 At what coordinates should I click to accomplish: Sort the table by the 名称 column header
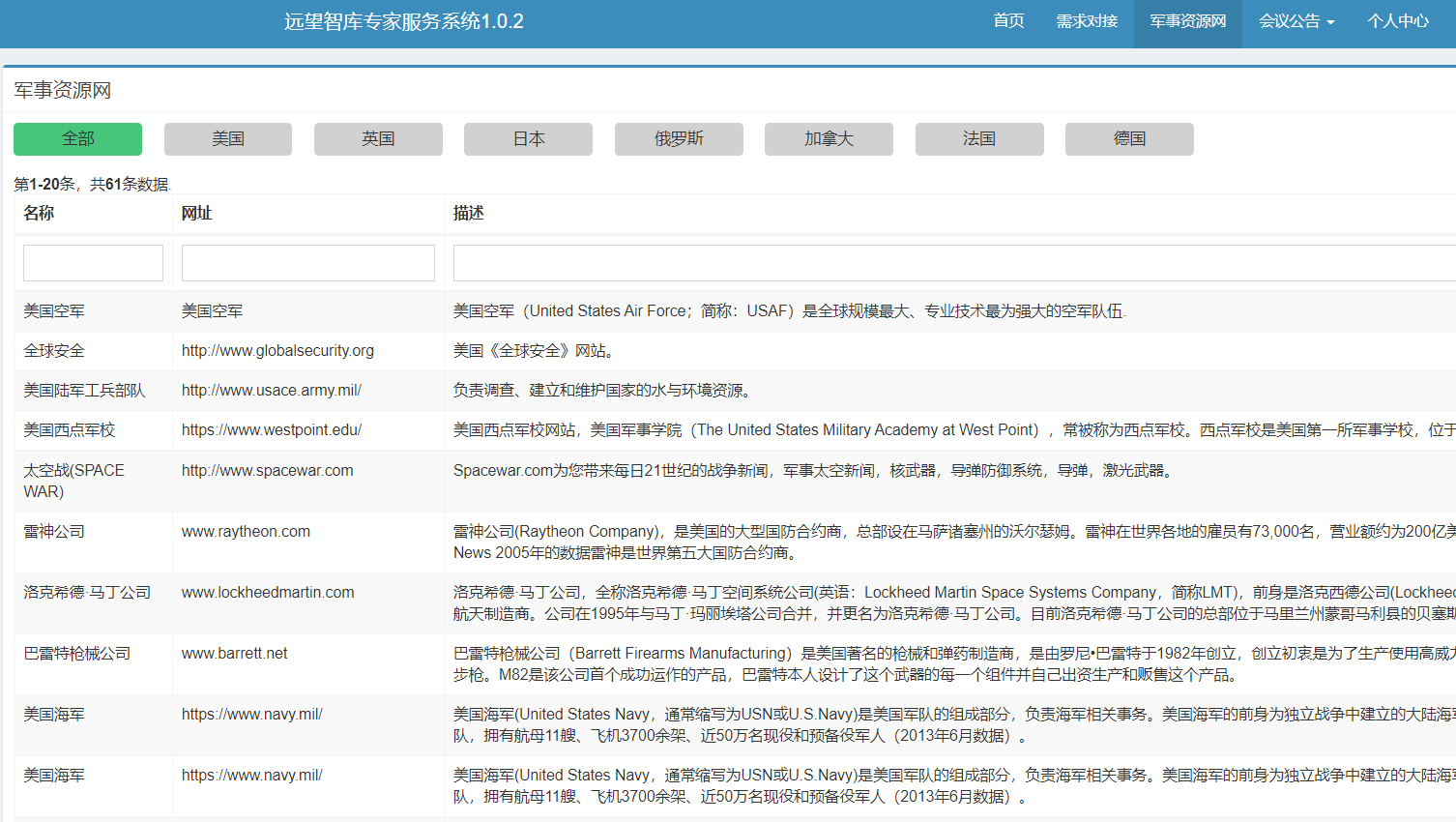(39, 214)
